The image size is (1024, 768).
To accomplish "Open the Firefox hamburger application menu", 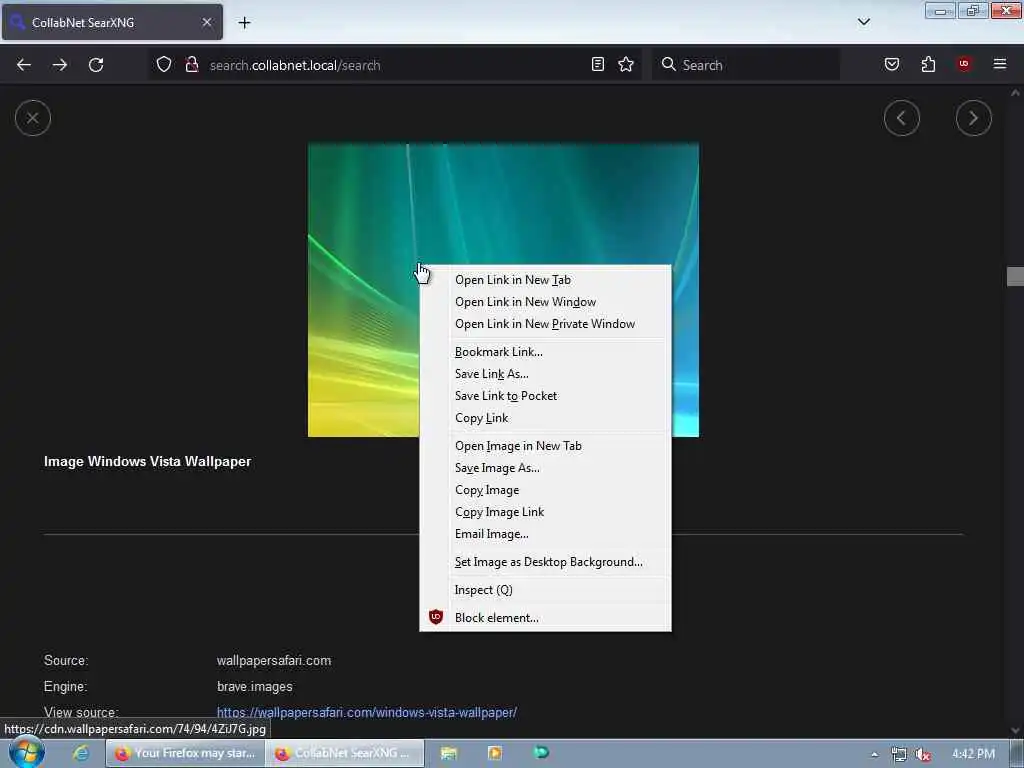I will click(x=1000, y=64).
